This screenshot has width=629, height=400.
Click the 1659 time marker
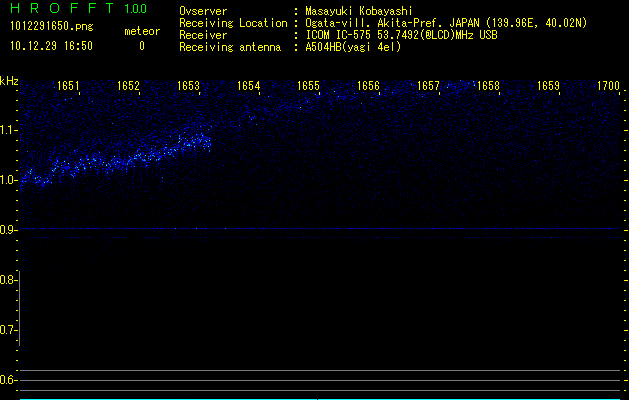548,86
